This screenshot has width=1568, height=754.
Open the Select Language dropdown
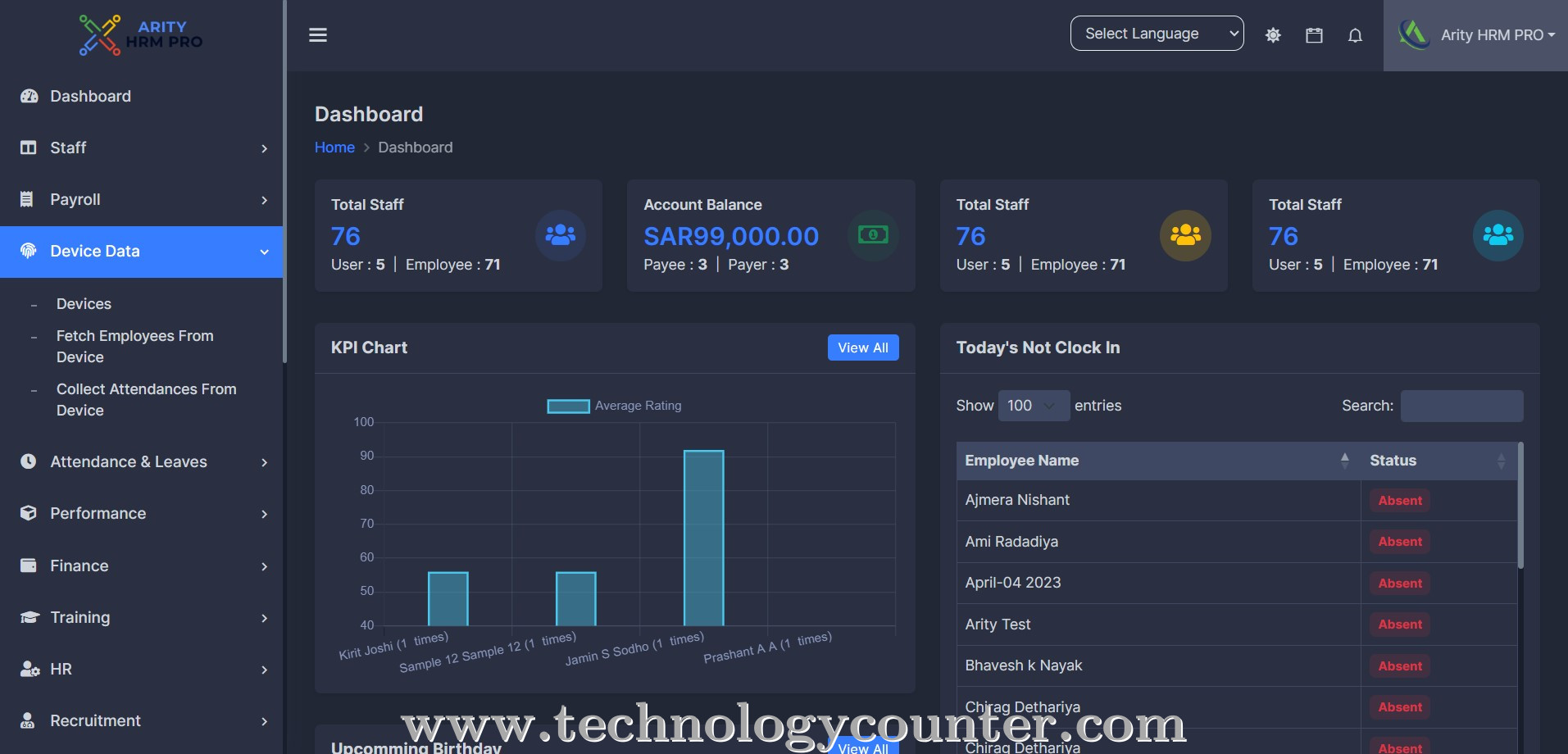(1157, 34)
